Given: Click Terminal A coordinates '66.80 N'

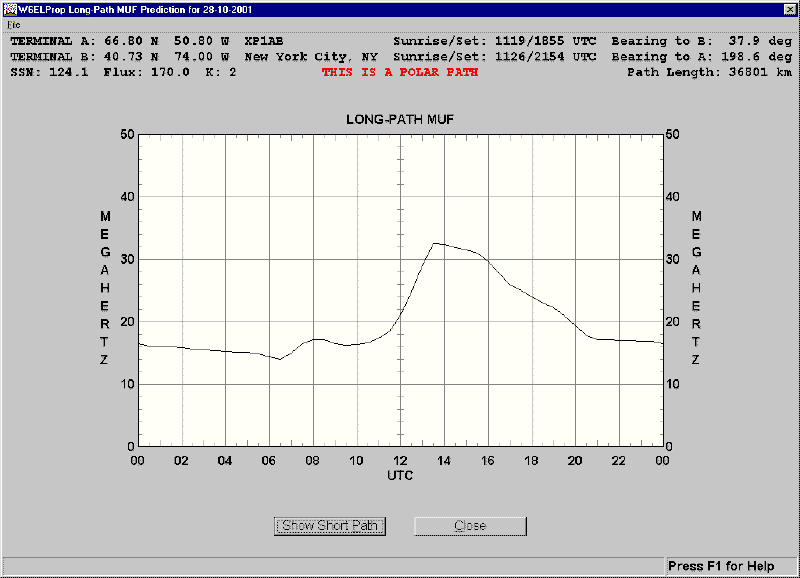Looking at the screenshot, I should click(132, 41).
